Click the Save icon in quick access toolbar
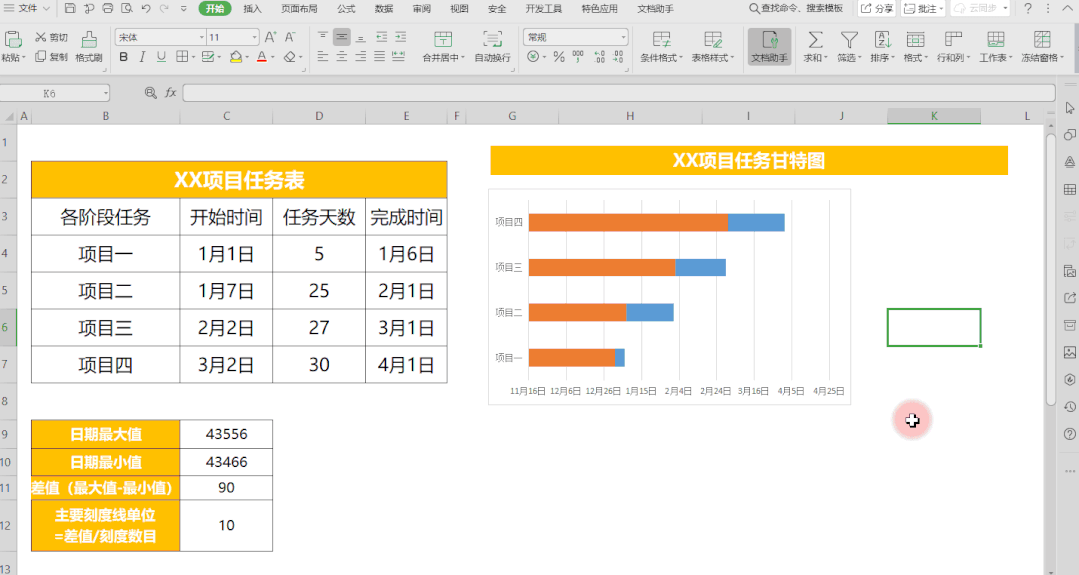1079x575 pixels. pos(71,8)
